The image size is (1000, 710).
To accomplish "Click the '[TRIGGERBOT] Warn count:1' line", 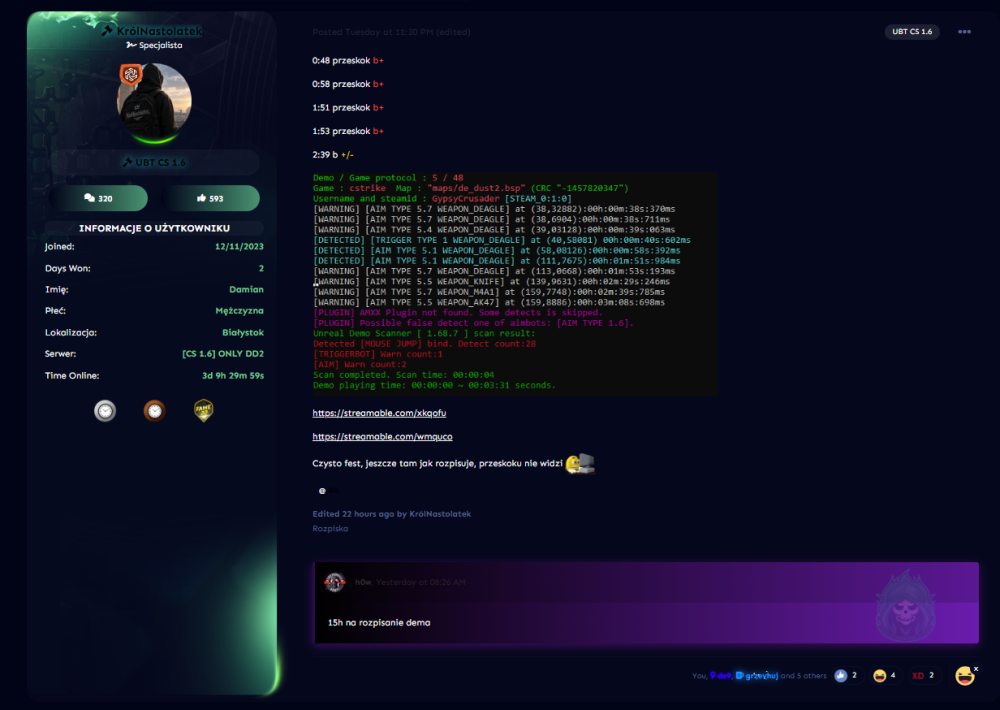I will pos(378,354).
